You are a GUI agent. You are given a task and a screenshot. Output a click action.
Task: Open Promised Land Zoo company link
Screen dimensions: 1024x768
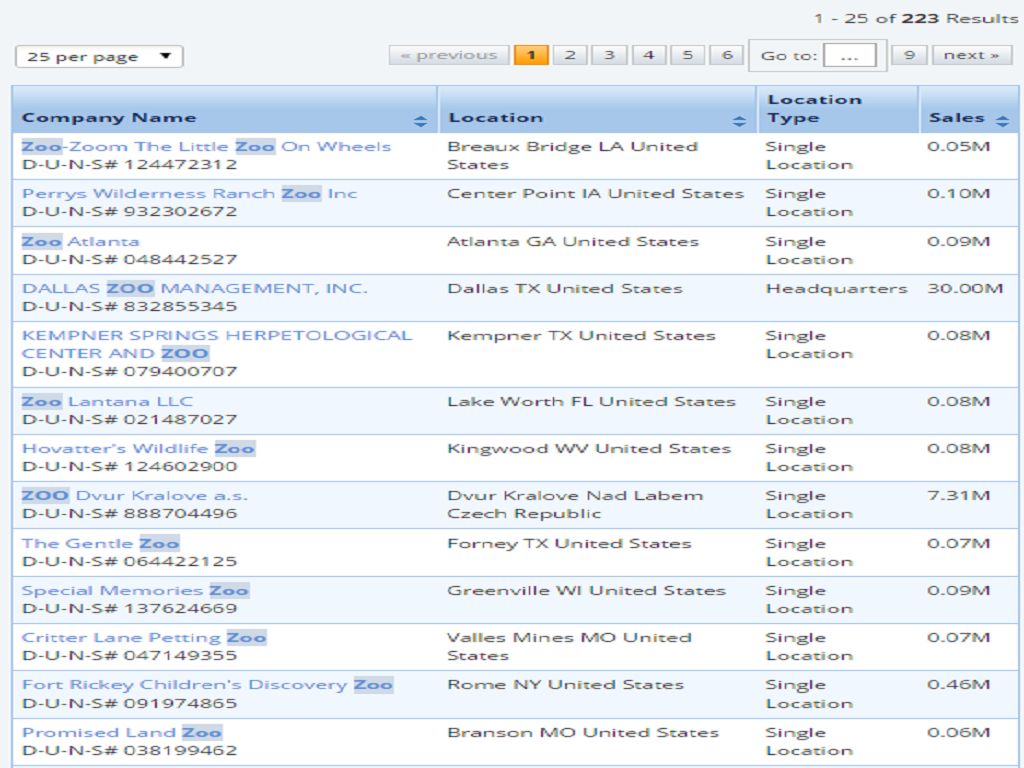tap(122, 732)
